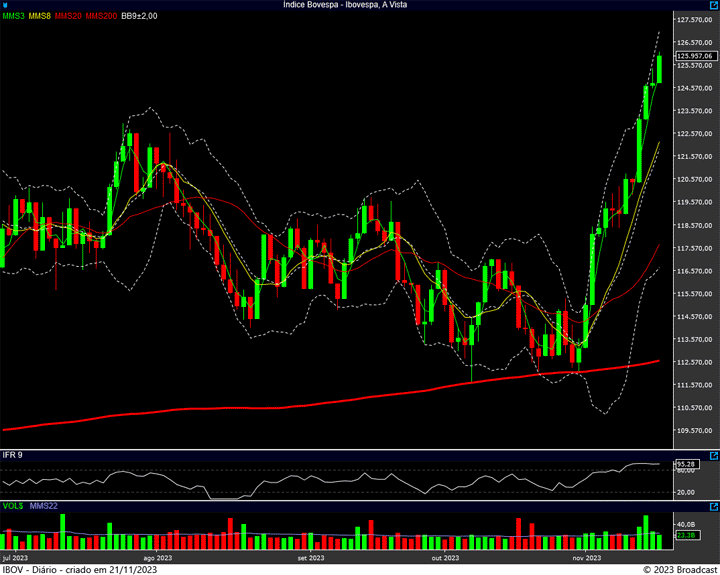
Task: Click the MMS20 indicator label
Action: point(69,16)
